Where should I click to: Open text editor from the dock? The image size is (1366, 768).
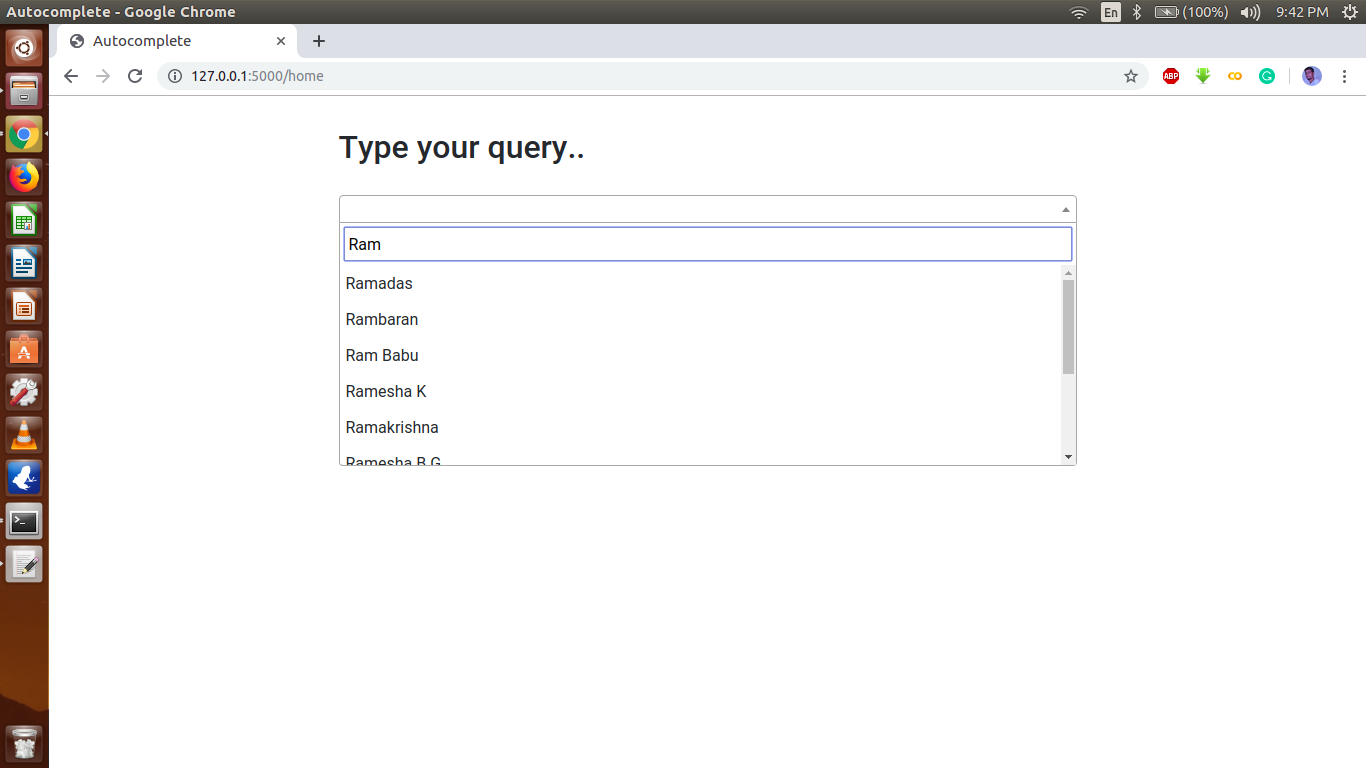[24, 564]
